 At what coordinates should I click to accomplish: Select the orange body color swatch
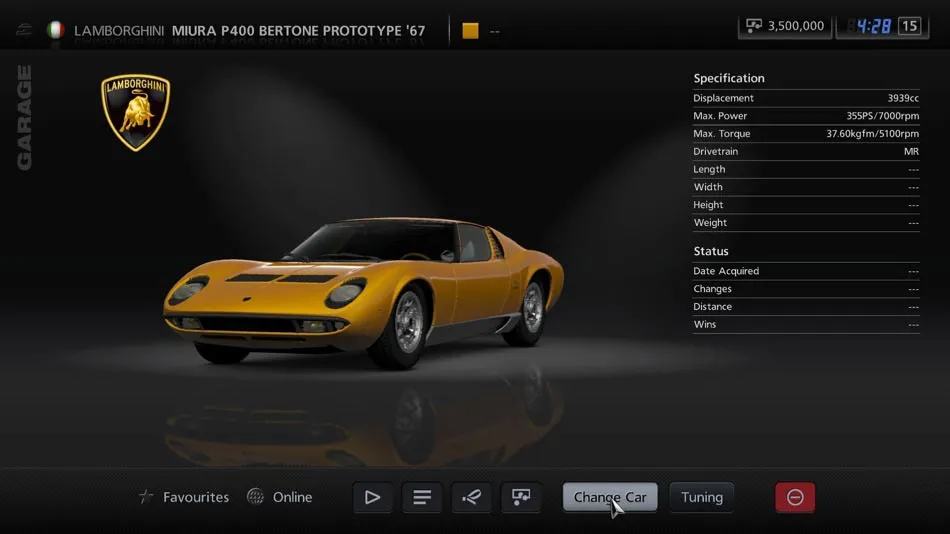click(470, 30)
